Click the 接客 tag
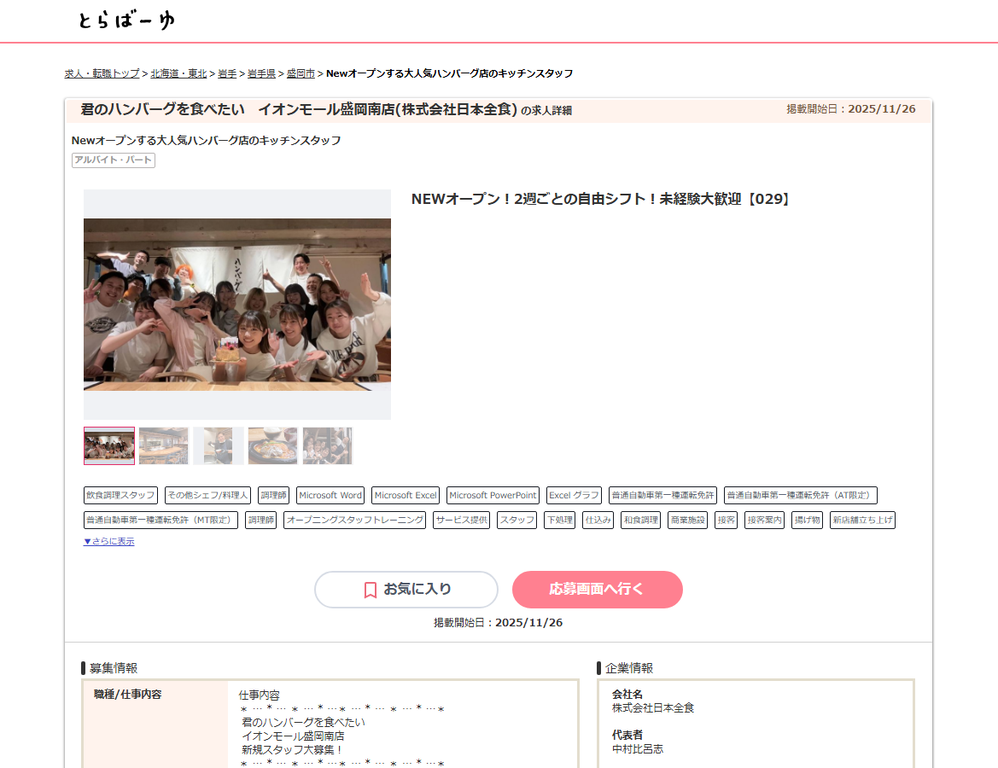The width and height of the screenshot is (998, 768). tap(726, 520)
